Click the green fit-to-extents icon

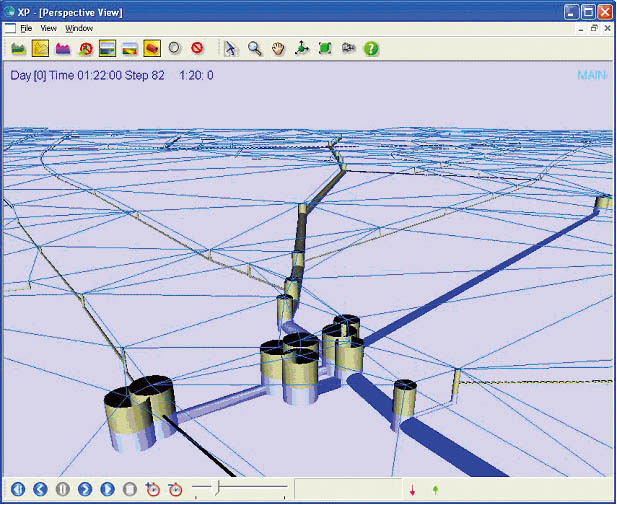tap(325, 48)
